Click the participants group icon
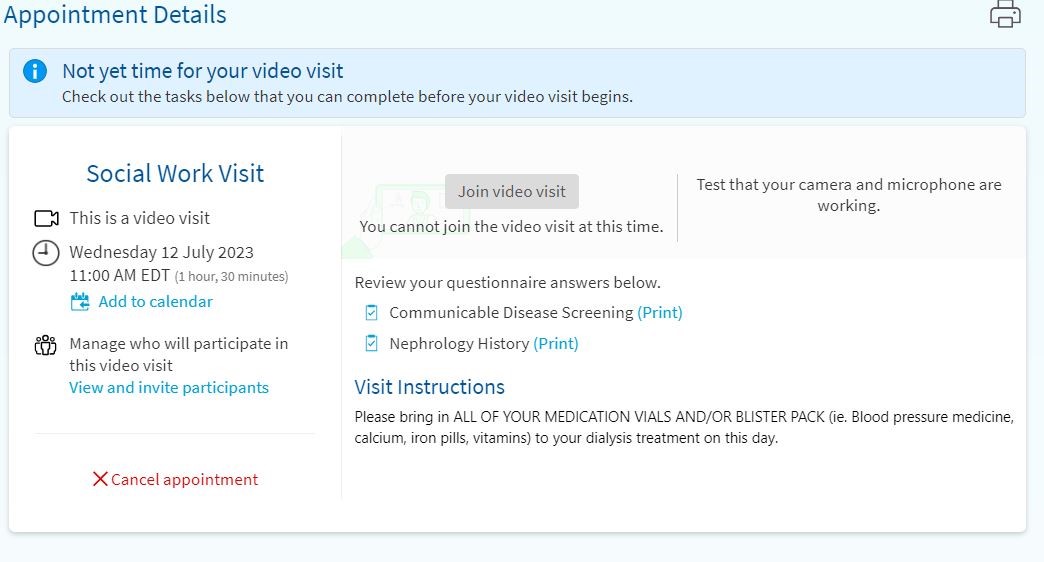The image size is (1044, 562). point(45,345)
